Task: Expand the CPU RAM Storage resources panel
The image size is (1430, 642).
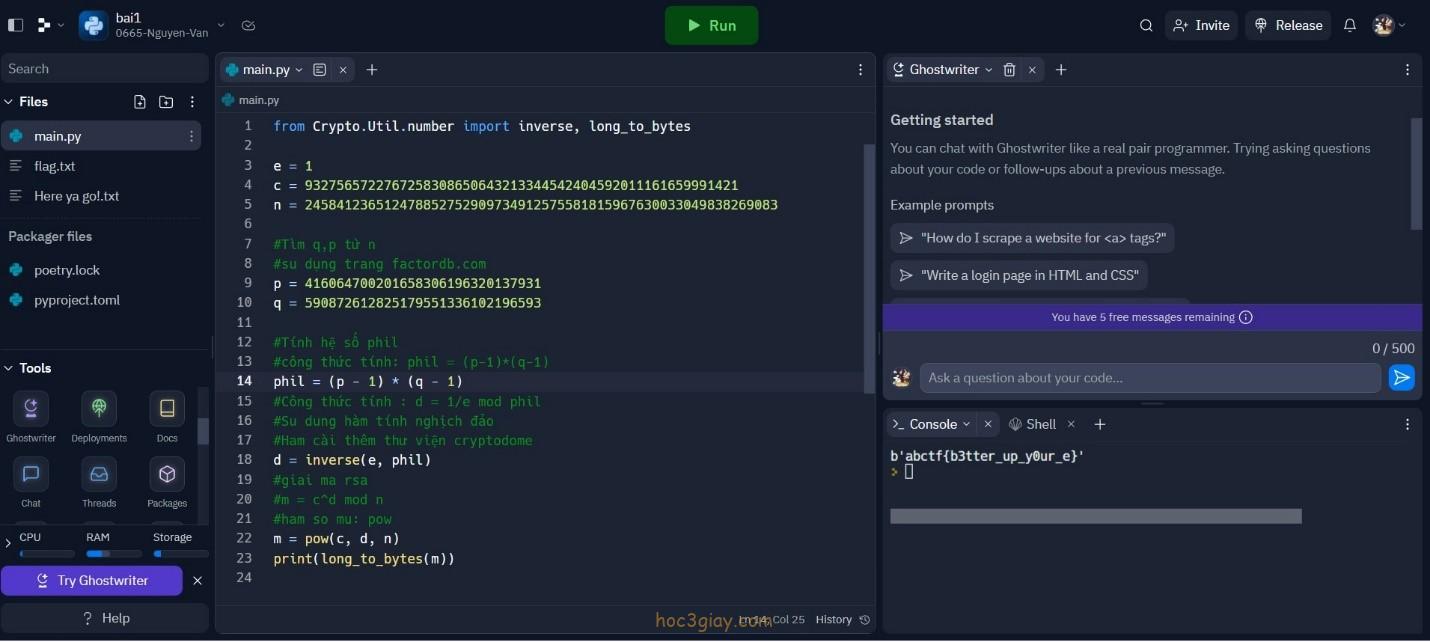Action: click(8, 543)
